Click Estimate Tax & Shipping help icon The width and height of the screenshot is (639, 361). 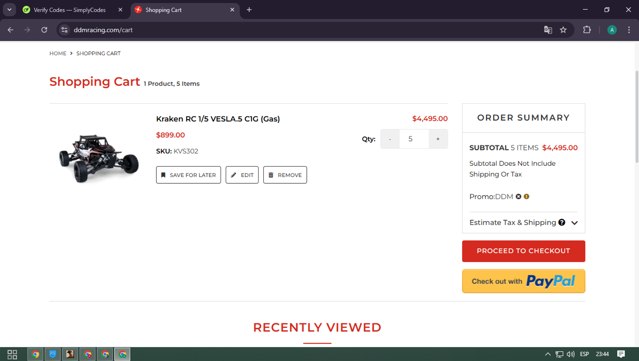tap(562, 222)
